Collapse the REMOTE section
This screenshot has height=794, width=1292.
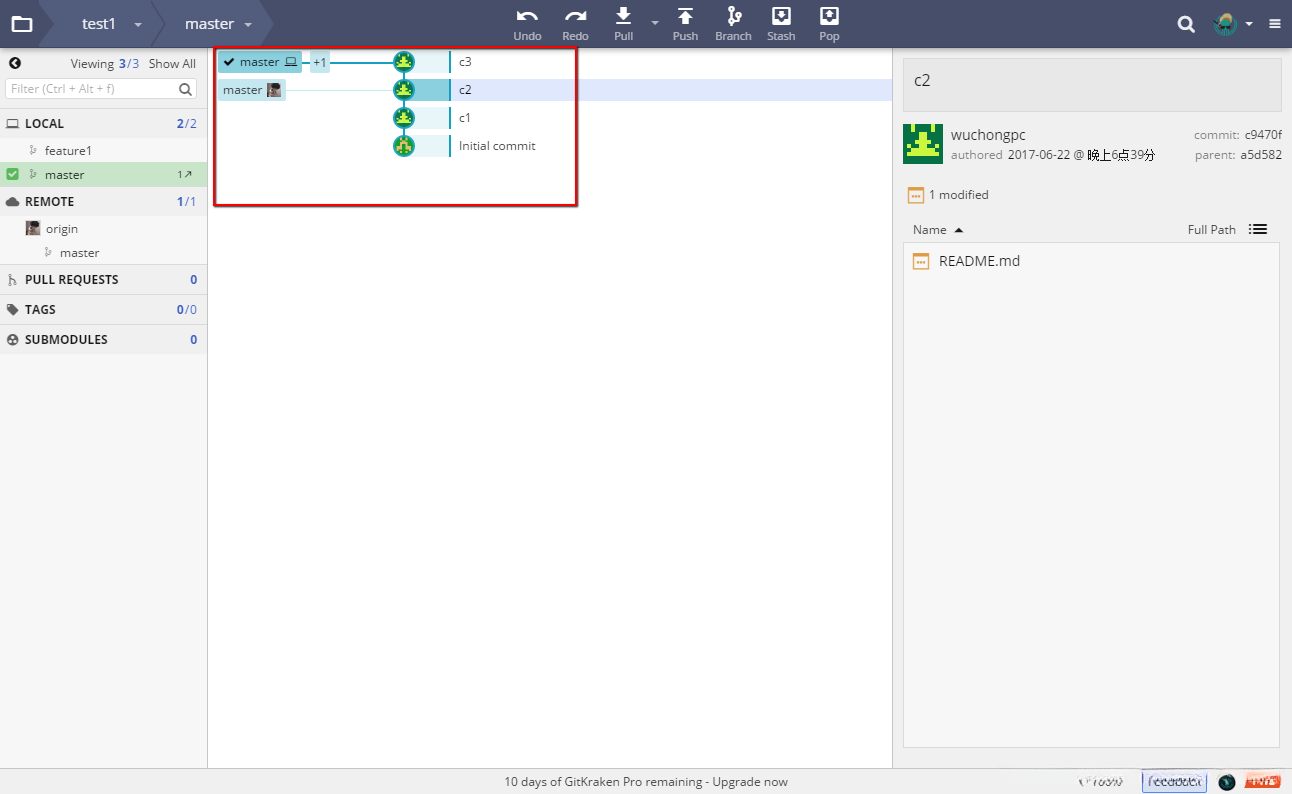click(x=103, y=202)
